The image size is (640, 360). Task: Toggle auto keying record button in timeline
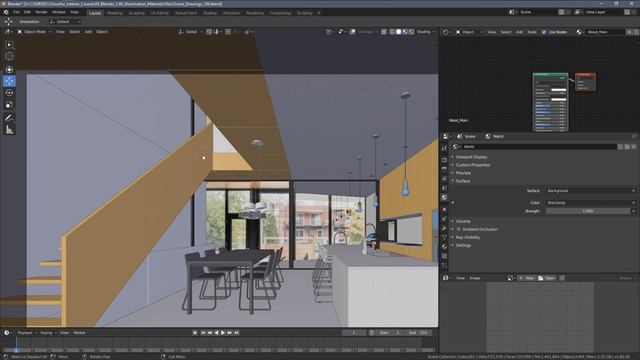(x=195, y=333)
